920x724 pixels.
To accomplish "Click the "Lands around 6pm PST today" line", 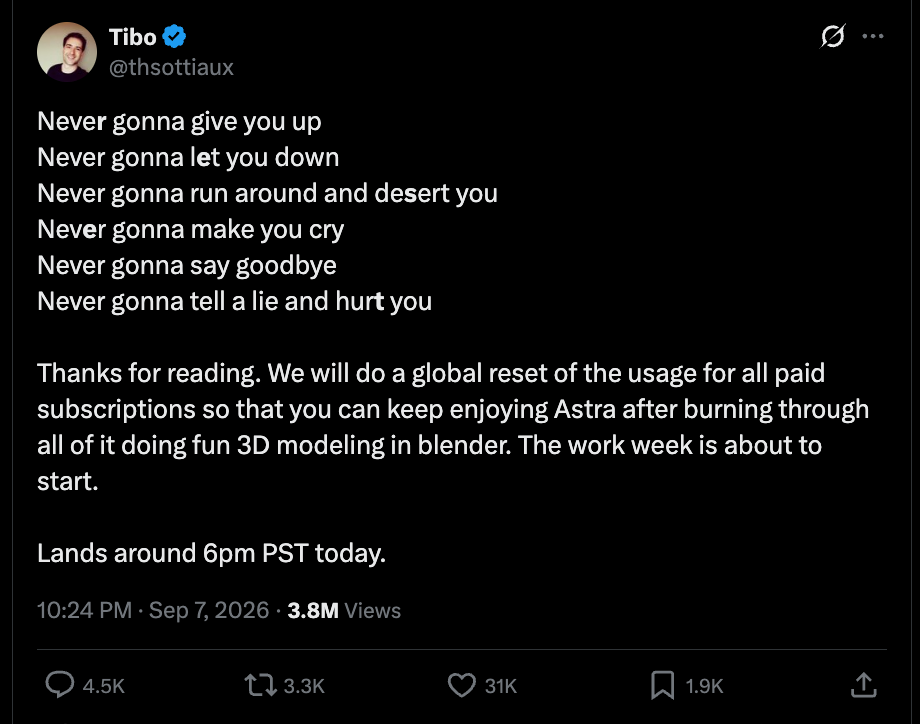I will pyautogui.click(x=211, y=553).
